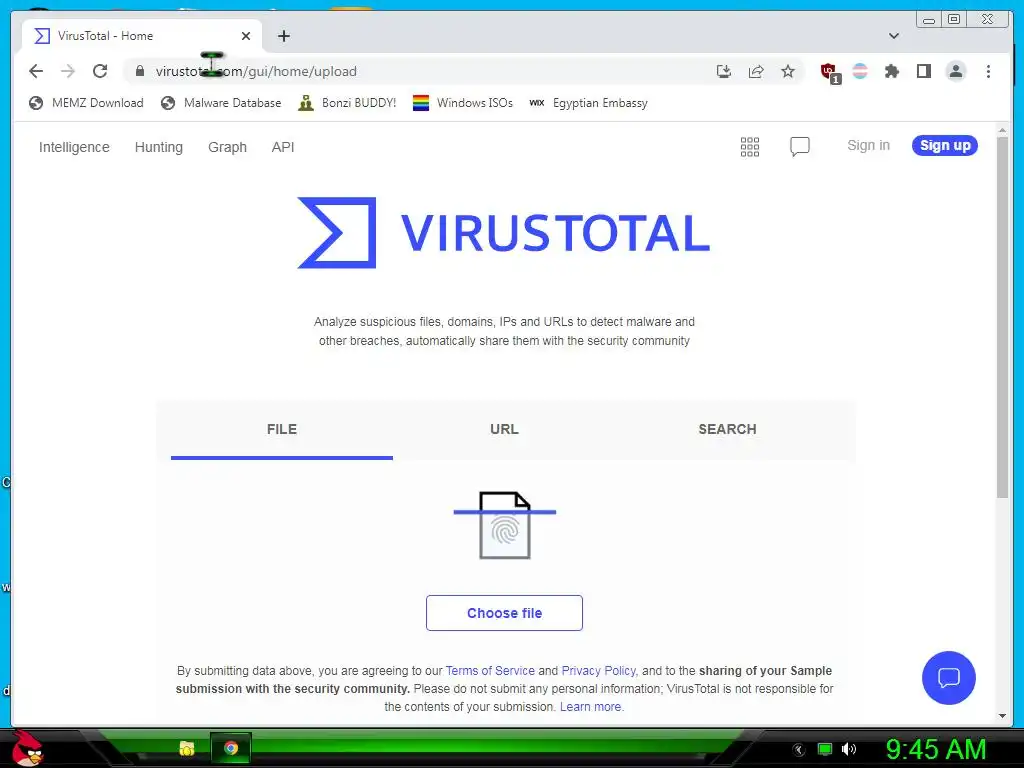Open the Privacy Policy link
The image size is (1024, 768).
pos(598,671)
